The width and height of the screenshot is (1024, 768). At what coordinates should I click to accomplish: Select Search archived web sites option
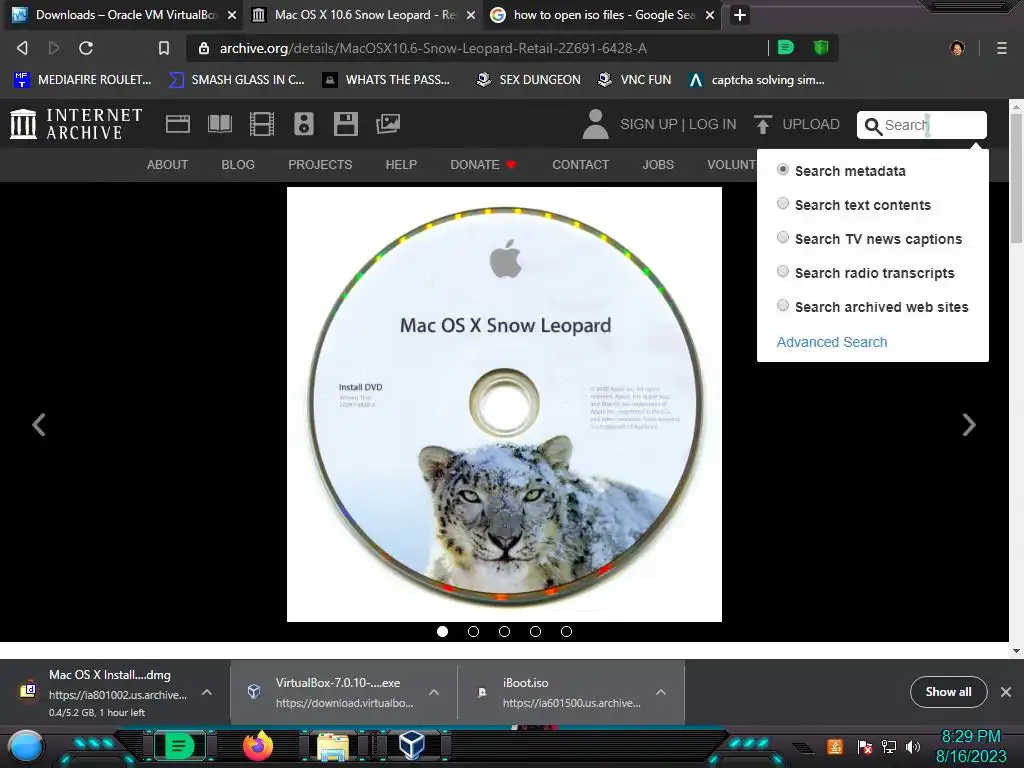click(783, 306)
